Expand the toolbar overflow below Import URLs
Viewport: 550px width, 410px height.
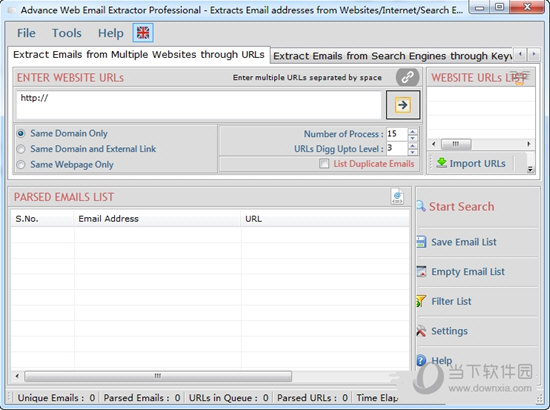pos(530,169)
